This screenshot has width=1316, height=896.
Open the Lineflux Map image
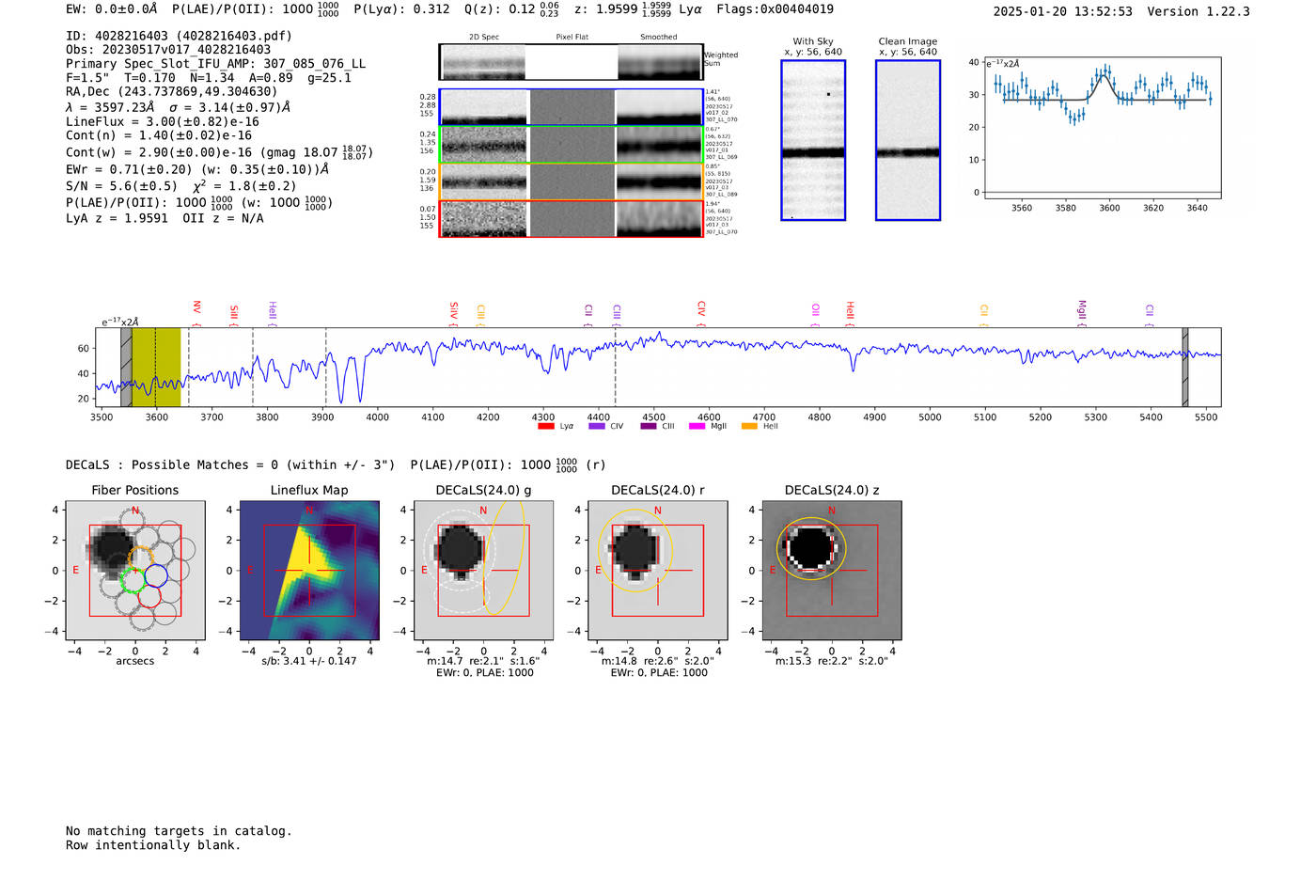click(x=309, y=571)
